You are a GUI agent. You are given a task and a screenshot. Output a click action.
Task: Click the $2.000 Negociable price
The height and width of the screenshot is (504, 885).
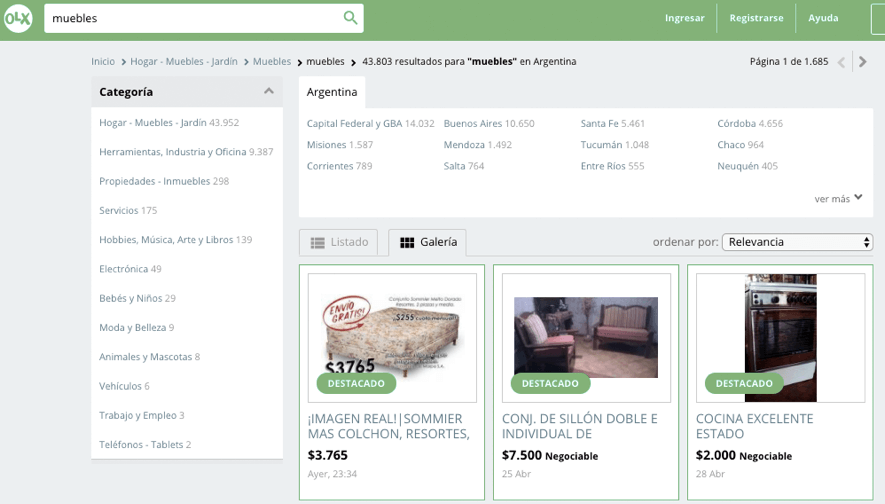point(744,455)
